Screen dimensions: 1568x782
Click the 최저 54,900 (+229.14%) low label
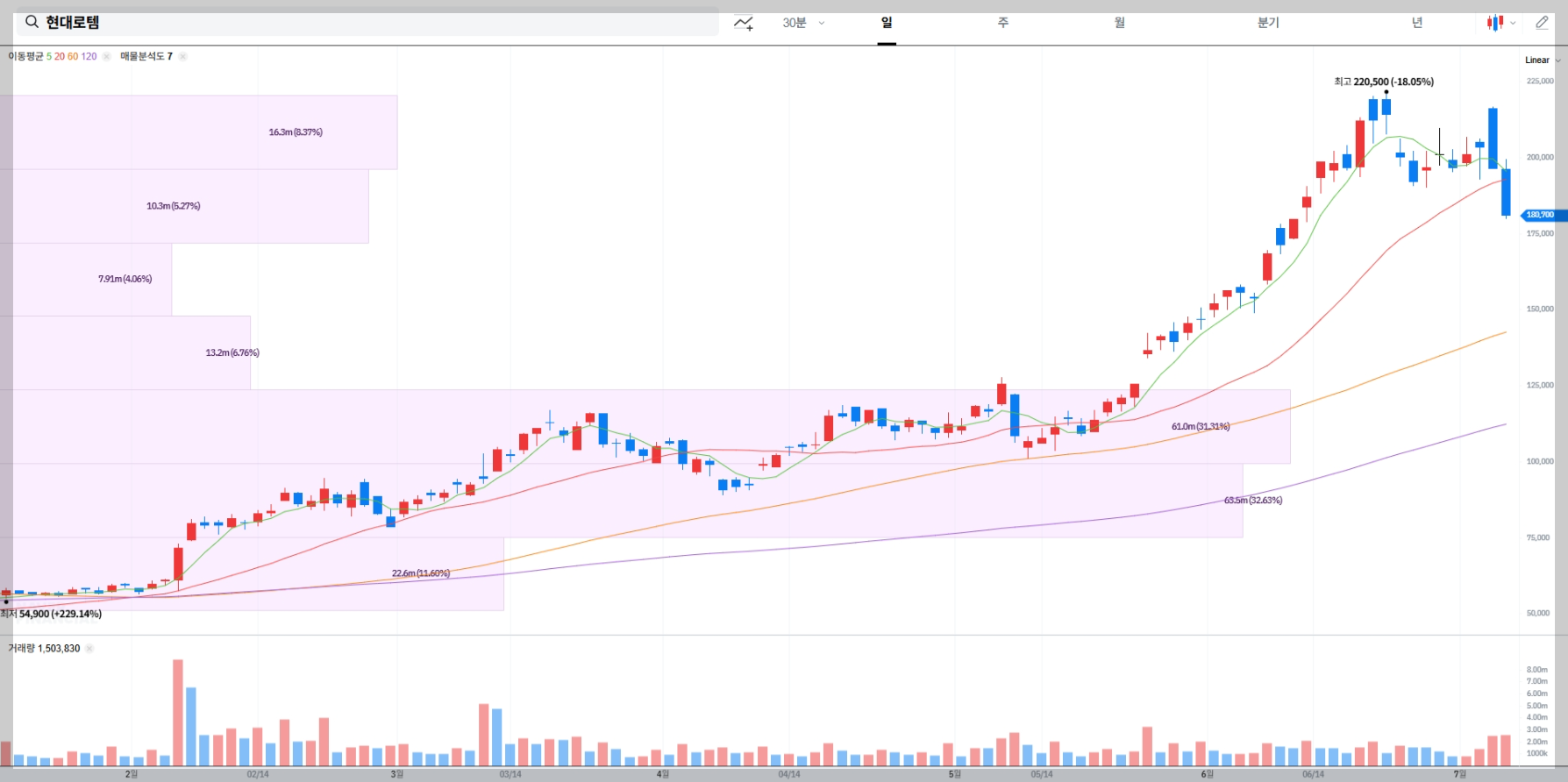tap(52, 614)
